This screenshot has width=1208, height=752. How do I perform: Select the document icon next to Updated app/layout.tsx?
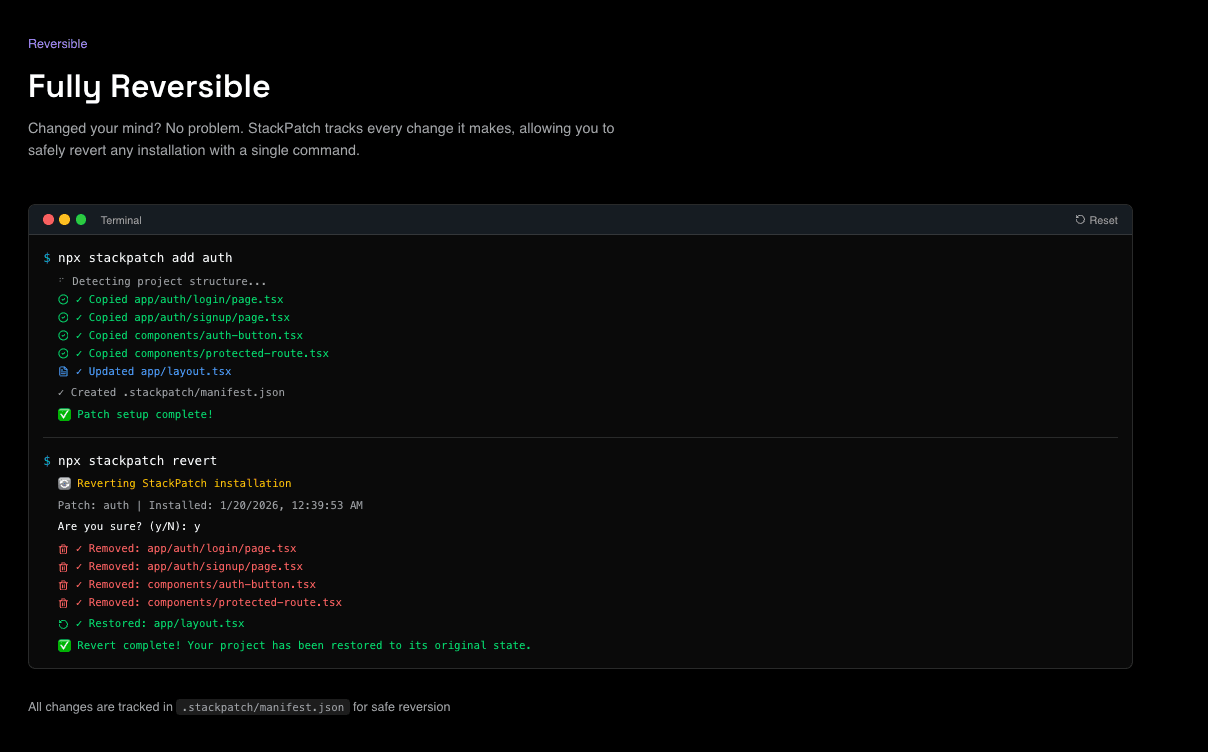[63, 371]
